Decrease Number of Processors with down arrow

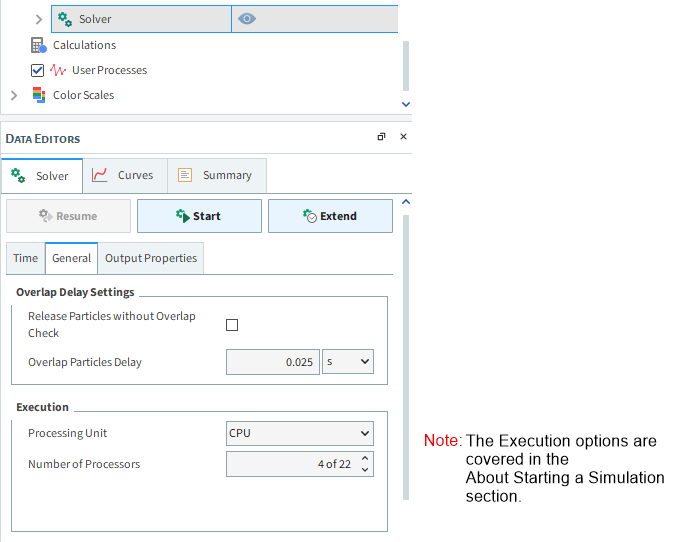[365, 470]
